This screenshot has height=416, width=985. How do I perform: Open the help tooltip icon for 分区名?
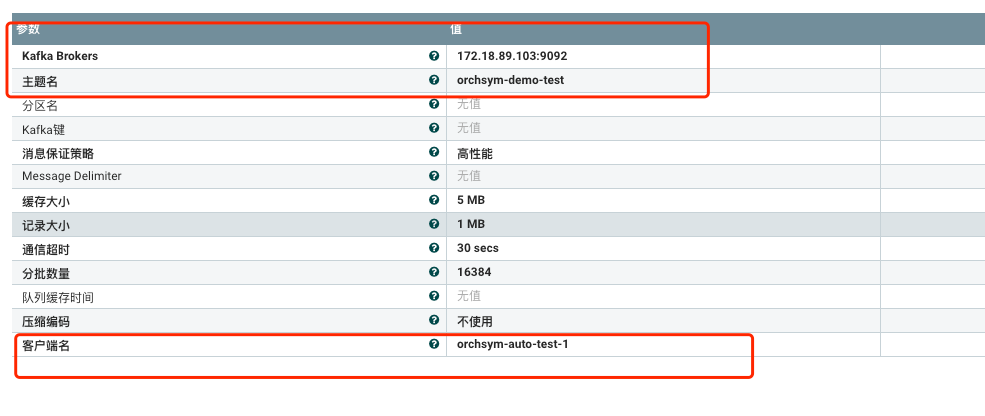434,104
